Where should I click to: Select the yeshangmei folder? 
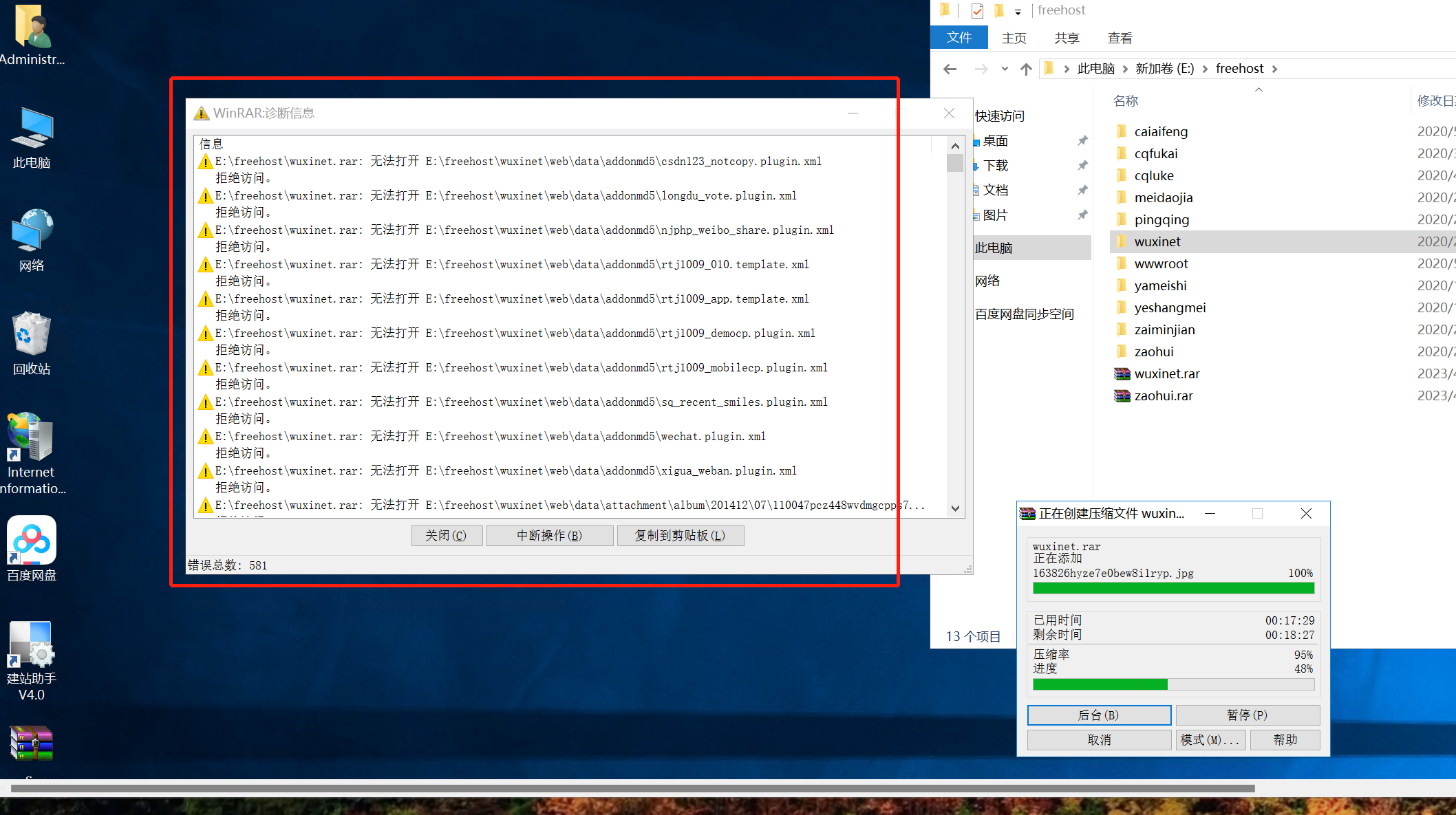click(1170, 307)
